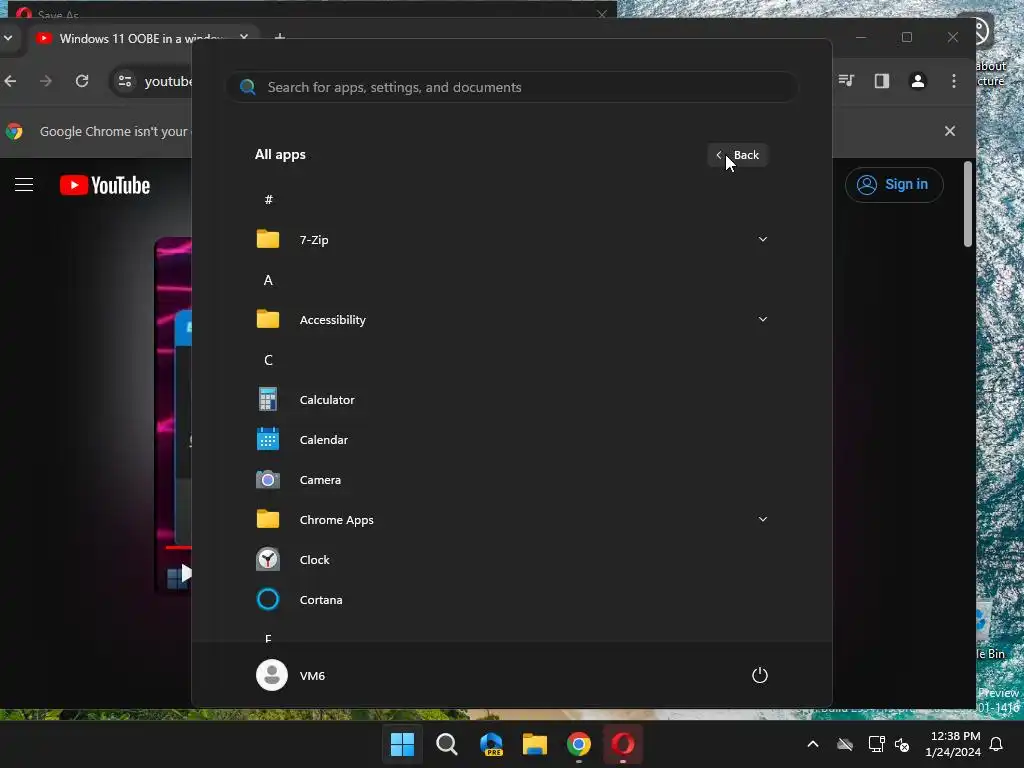The height and width of the screenshot is (768, 1024).
Task: Open the VM6 user account menu
Action: 291,675
